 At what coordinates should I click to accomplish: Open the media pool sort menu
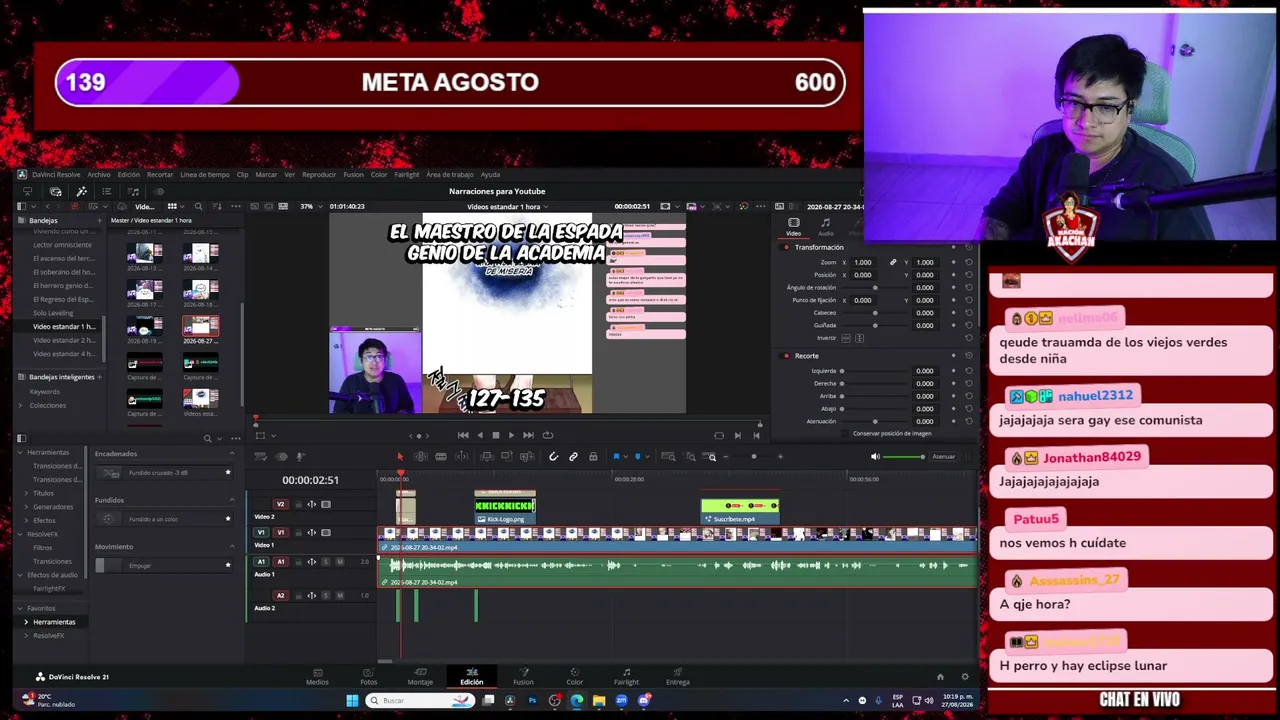(x=217, y=207)
